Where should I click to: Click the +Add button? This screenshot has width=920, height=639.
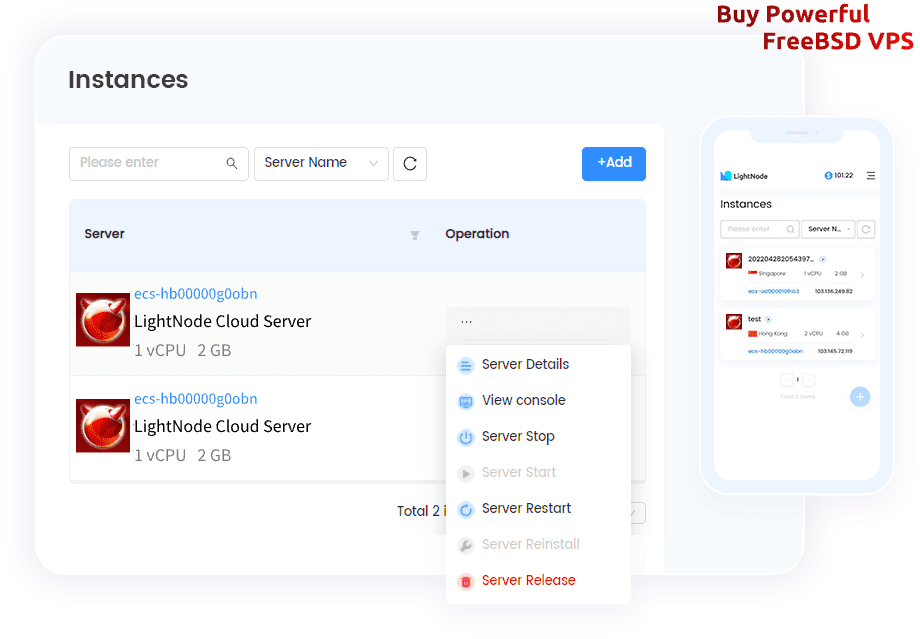pyautogui.click(x=613, y=163)
